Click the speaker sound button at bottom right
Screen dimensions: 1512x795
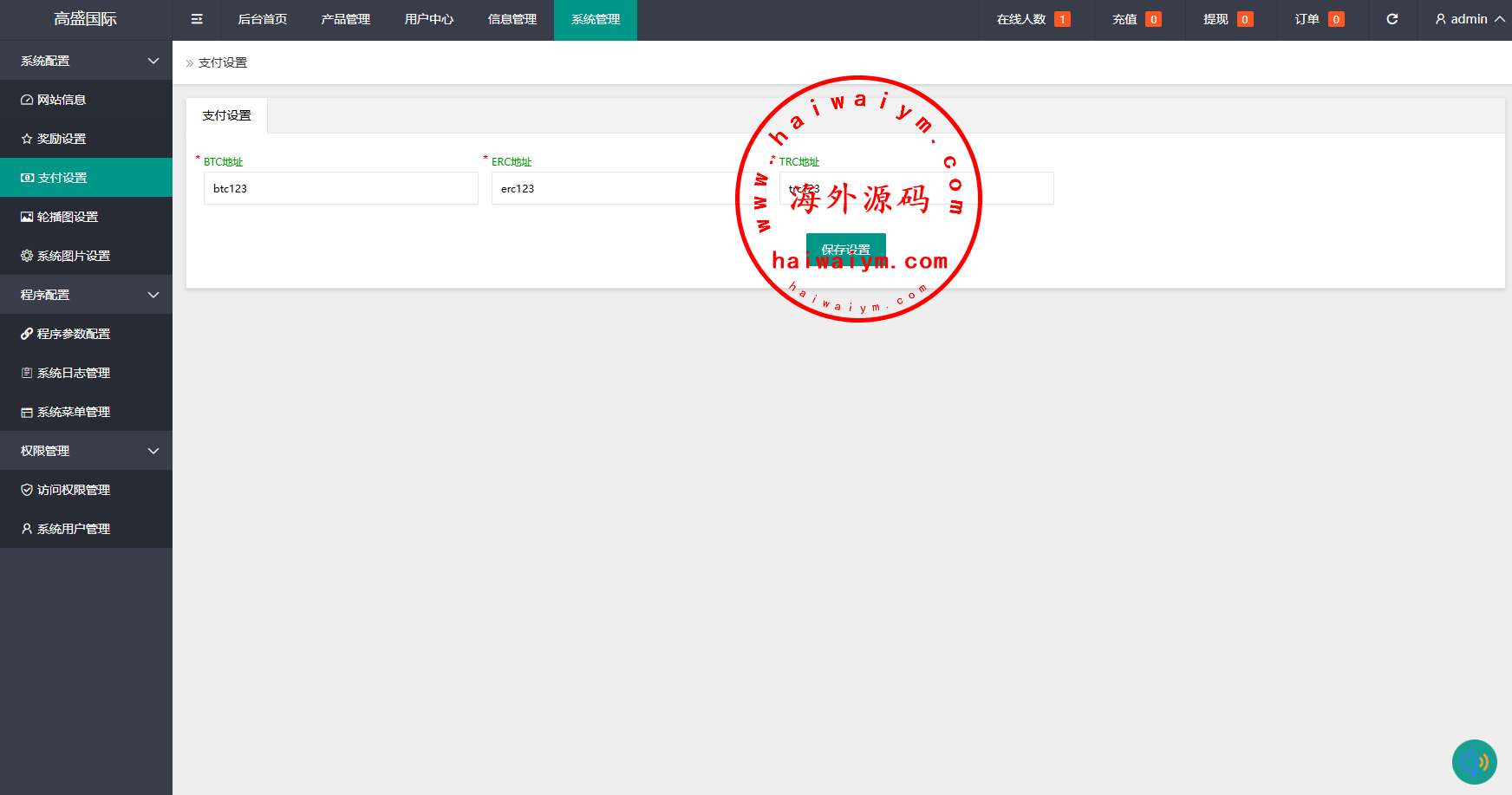coord(1474,761)
